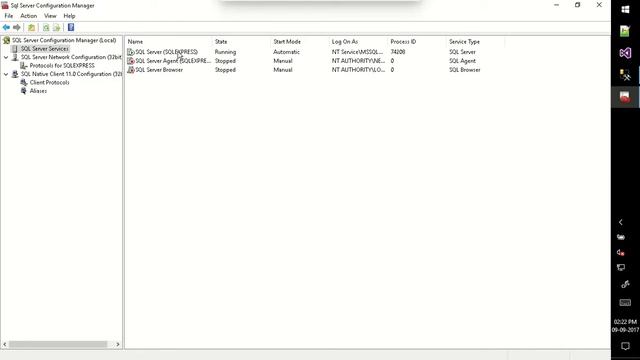
Task: Open the Help menu
Action: (x=69, y=16)
